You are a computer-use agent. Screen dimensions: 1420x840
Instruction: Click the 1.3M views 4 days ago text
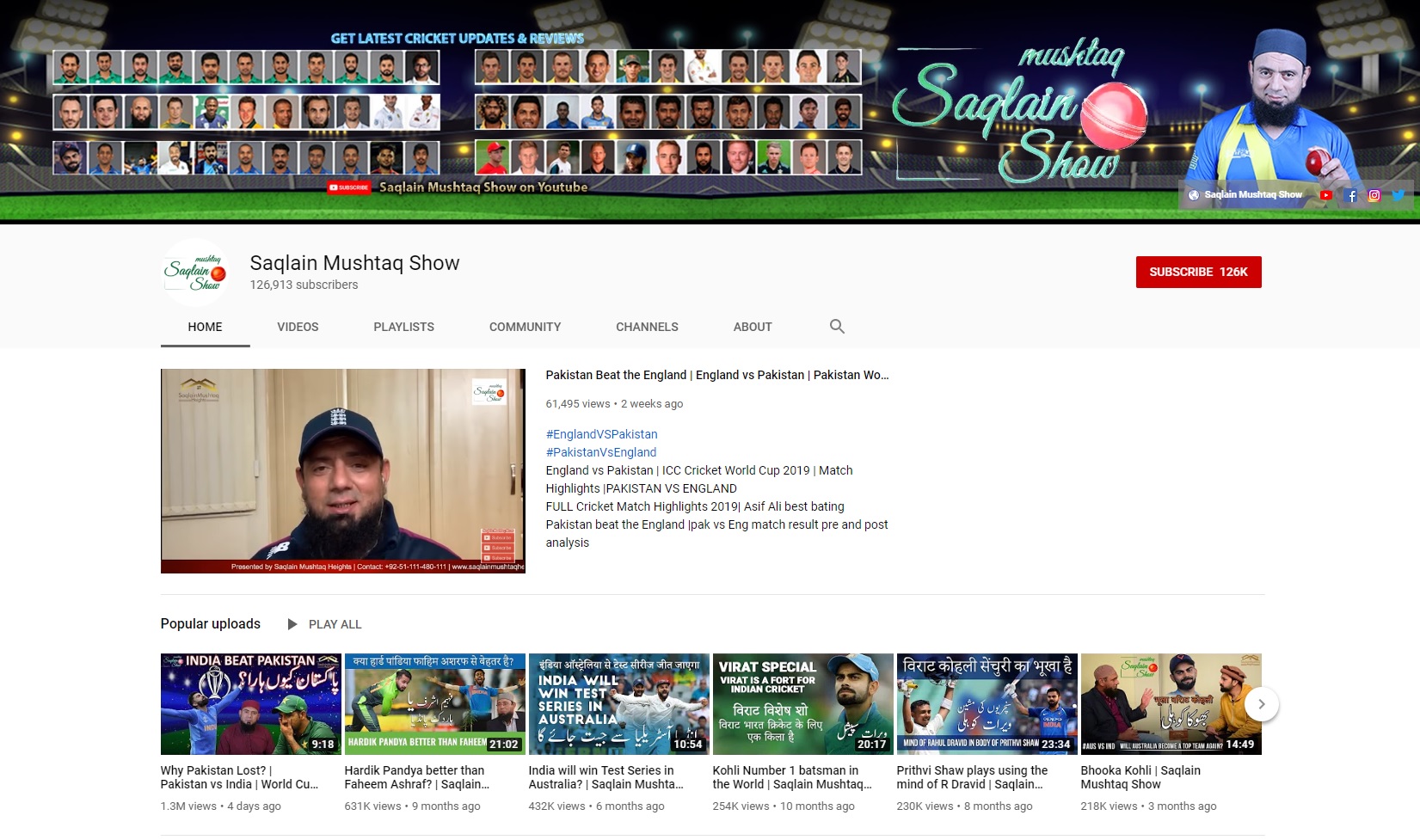pyautogui.click(x=220, y=806)
